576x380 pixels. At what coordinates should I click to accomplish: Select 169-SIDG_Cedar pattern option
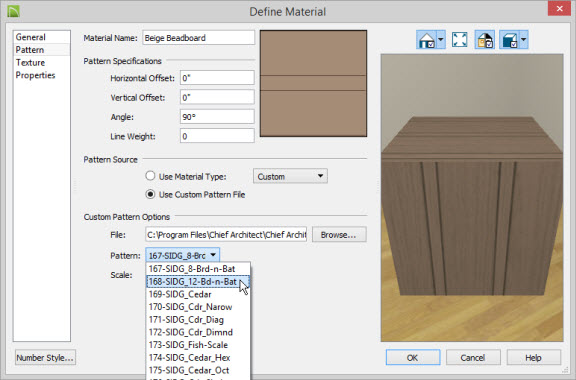click(x=198, y=294)
